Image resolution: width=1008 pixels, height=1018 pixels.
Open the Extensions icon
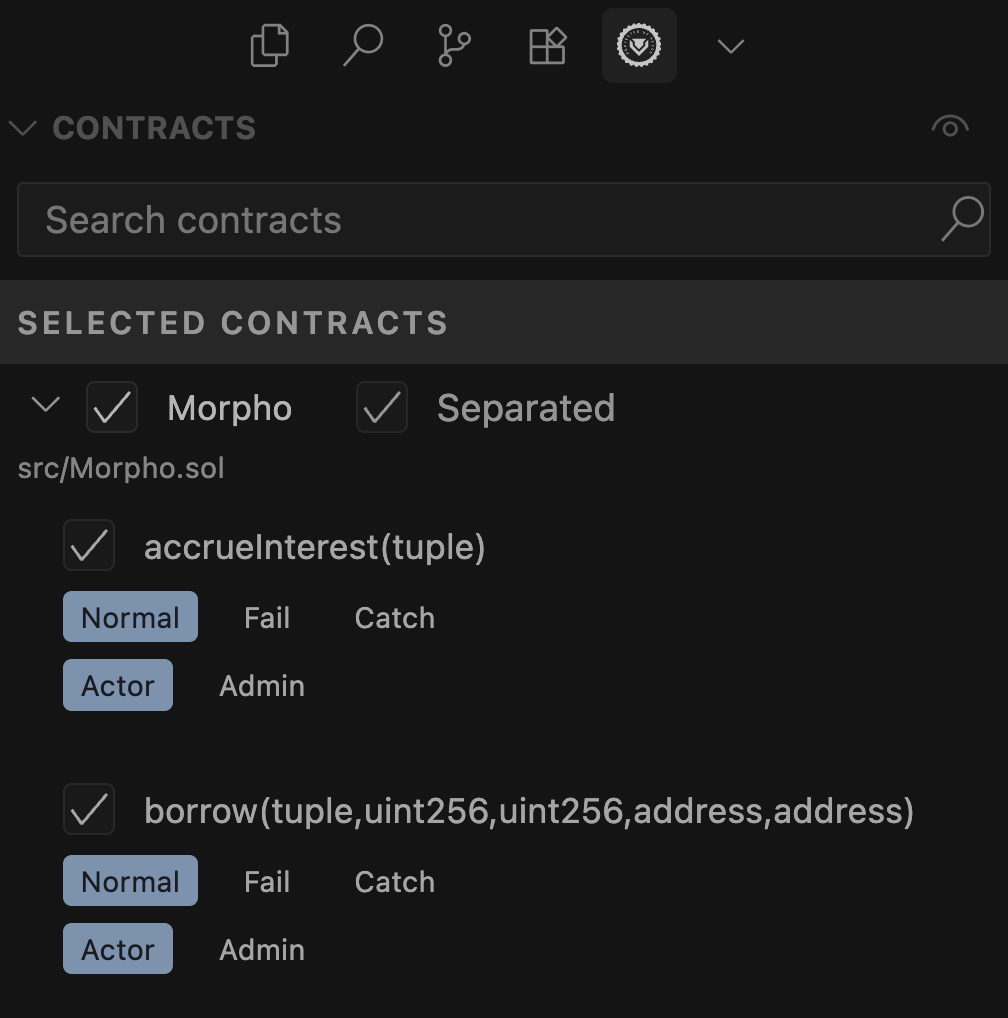(x=548, y=45)
